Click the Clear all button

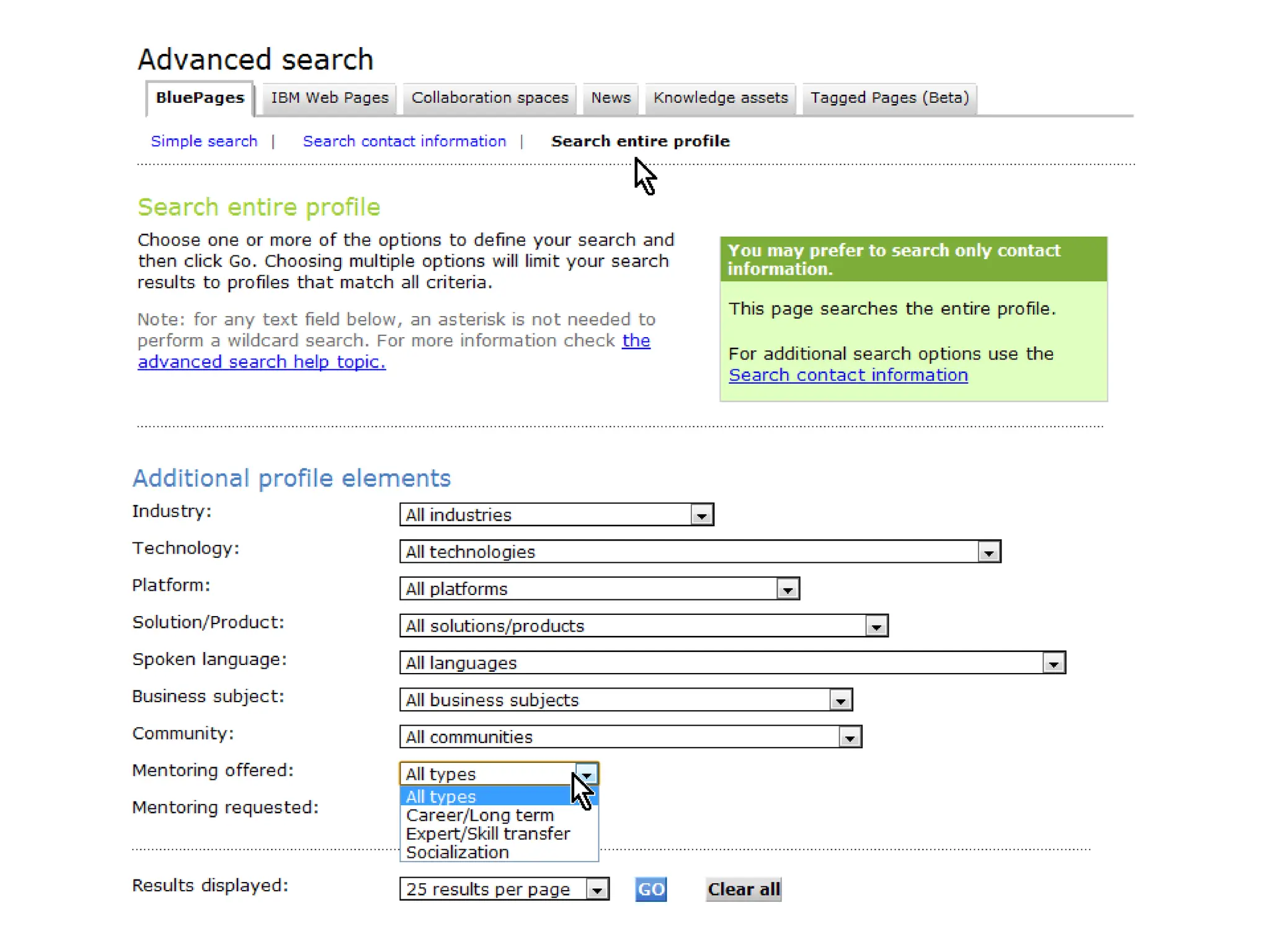(x=743, y=889)
